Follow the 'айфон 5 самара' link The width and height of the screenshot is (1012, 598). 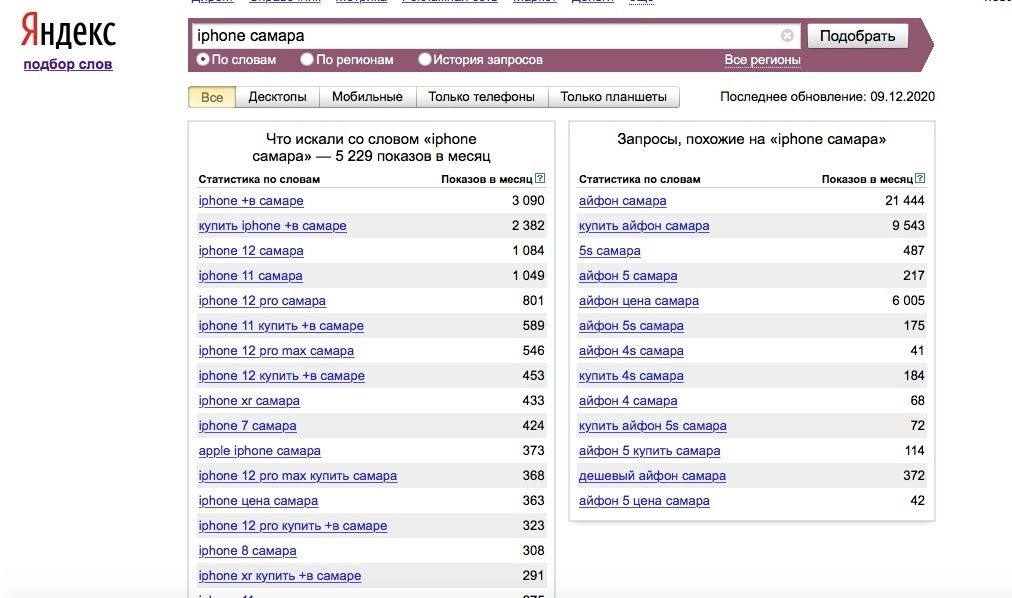[628, 276]
